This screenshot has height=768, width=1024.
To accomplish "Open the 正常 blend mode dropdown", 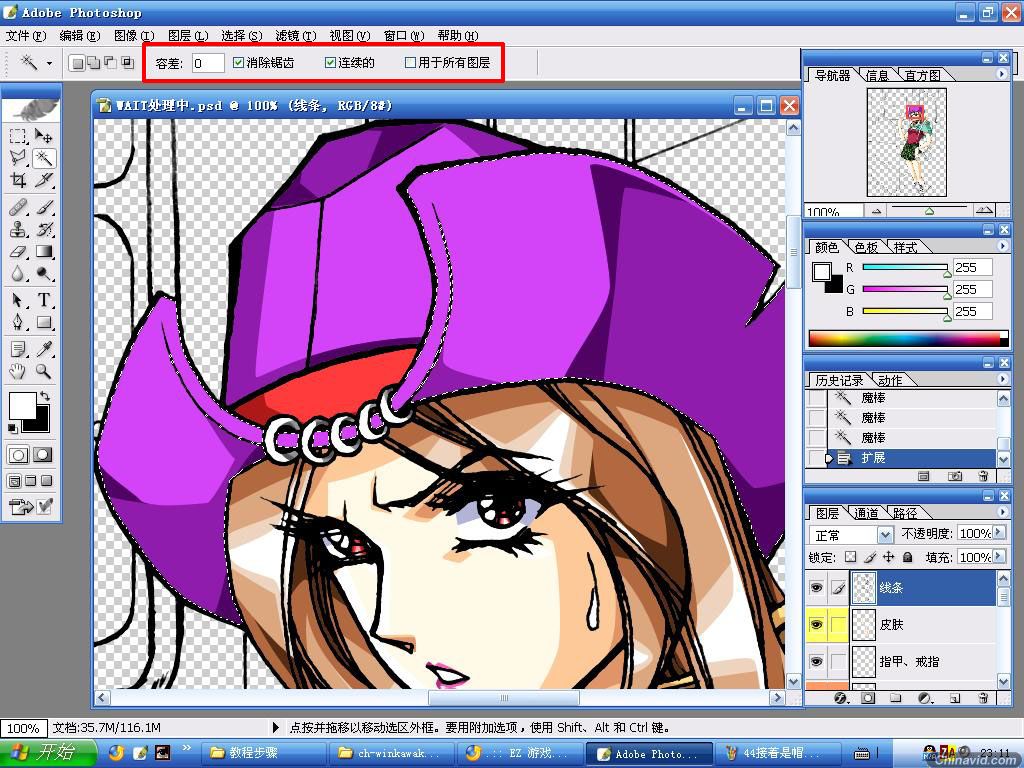I will (x=885, y=535).
